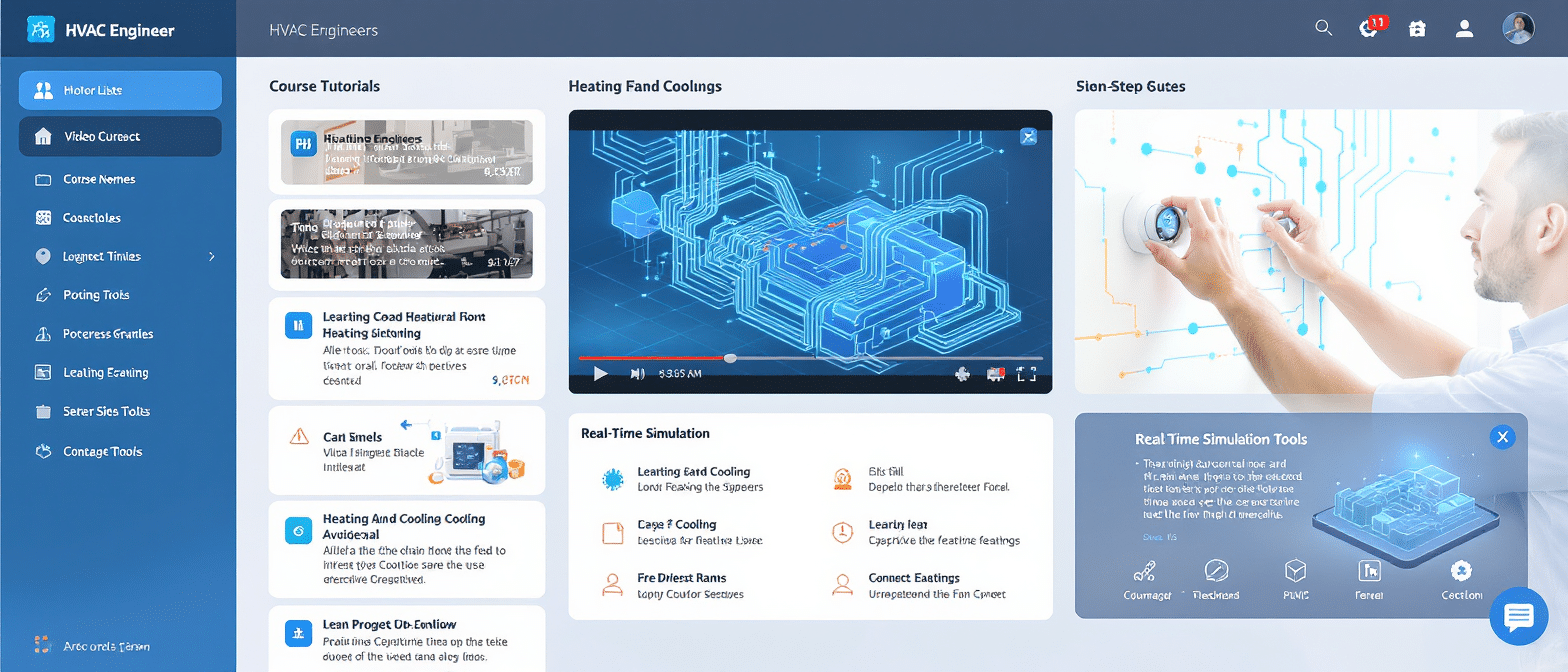The height and width of the screenshot is (672, 1568).
Task: Click the Cart Smels warning triangle icon
Action: tap(298, 436)
